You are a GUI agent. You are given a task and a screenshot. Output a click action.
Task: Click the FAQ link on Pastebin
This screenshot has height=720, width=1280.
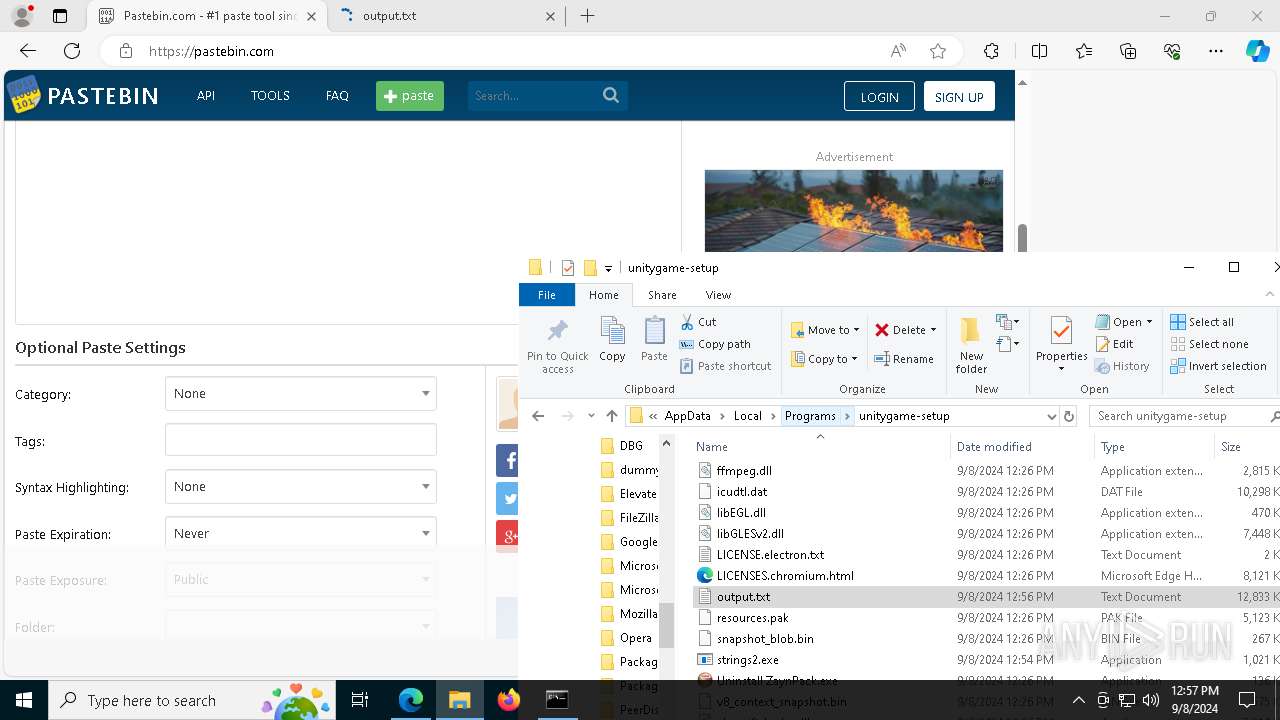pyautogui.click(x=337, y=96)
